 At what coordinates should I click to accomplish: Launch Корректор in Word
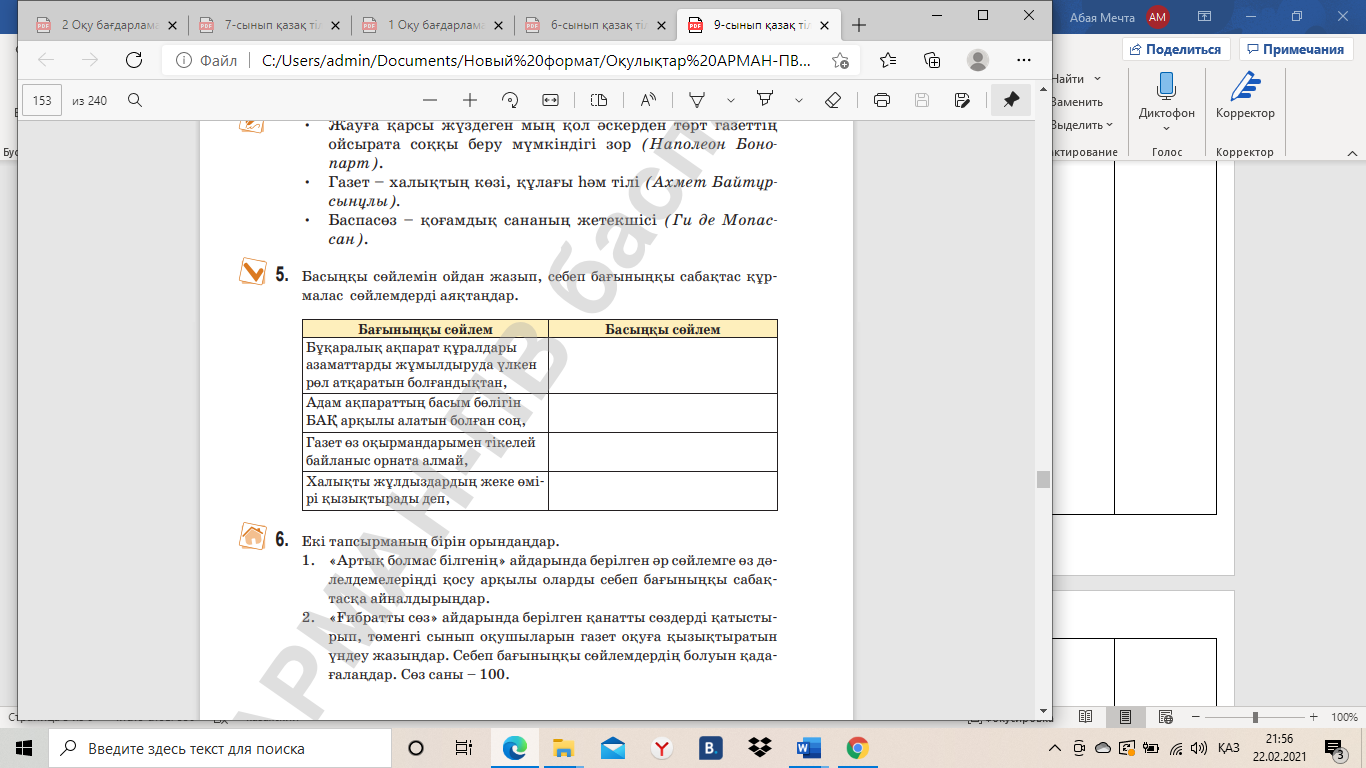1245,100
